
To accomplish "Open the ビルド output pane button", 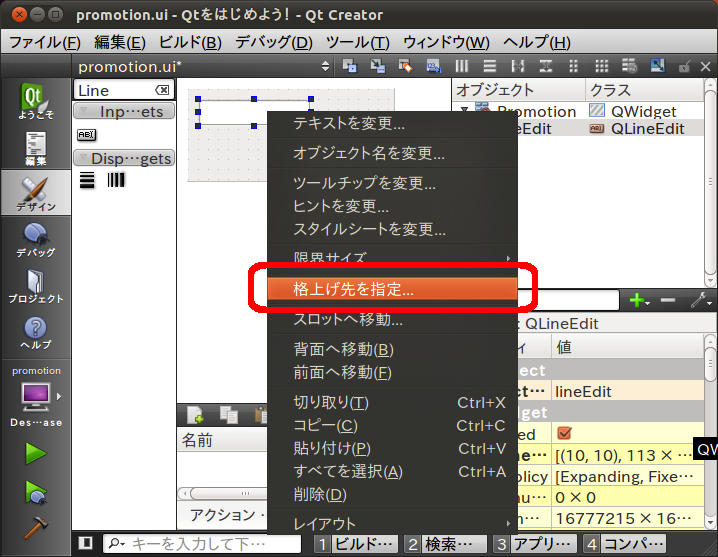I will coord(355,544).
